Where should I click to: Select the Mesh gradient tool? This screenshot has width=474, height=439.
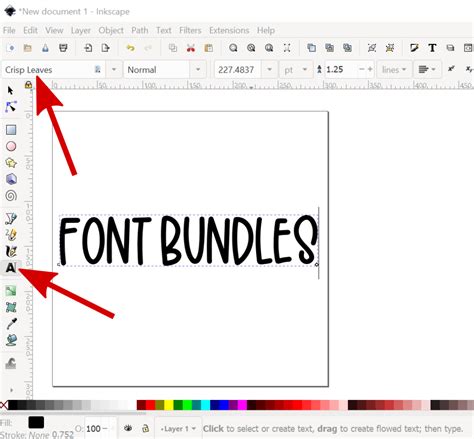pyautogui.click(x=11, y=307)
